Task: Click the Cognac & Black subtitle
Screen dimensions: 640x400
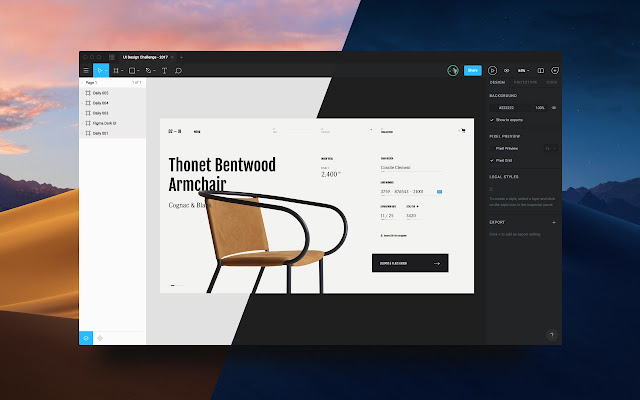Action: (x=190, y=205)
